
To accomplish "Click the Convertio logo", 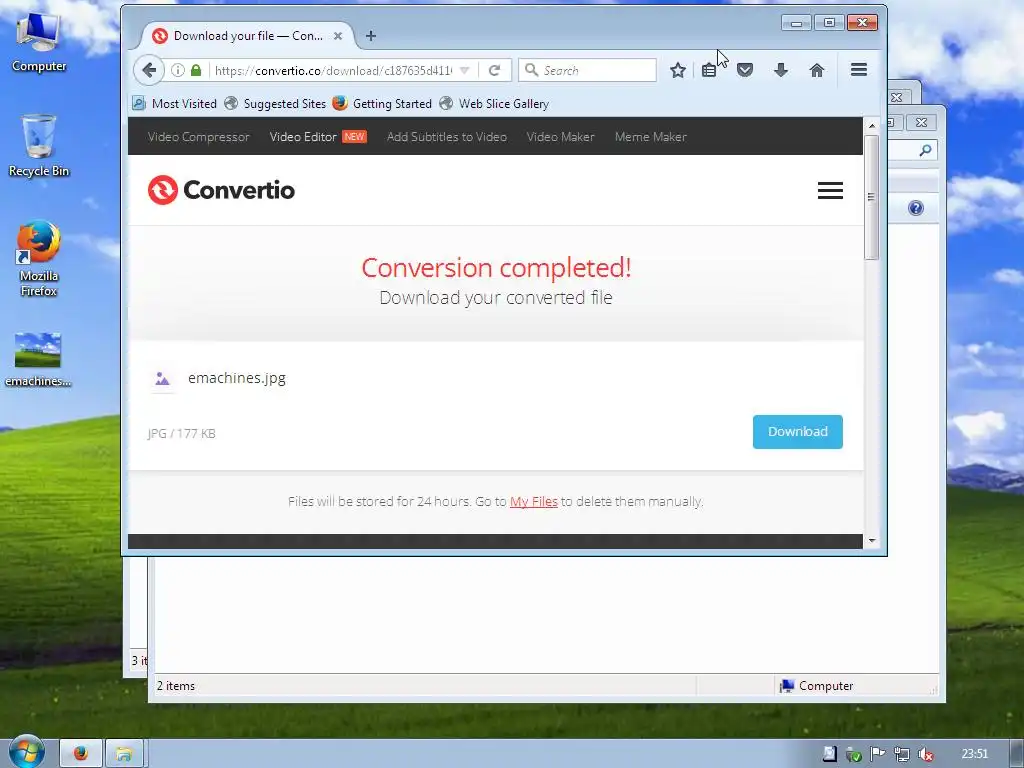I will click(221, 190).
